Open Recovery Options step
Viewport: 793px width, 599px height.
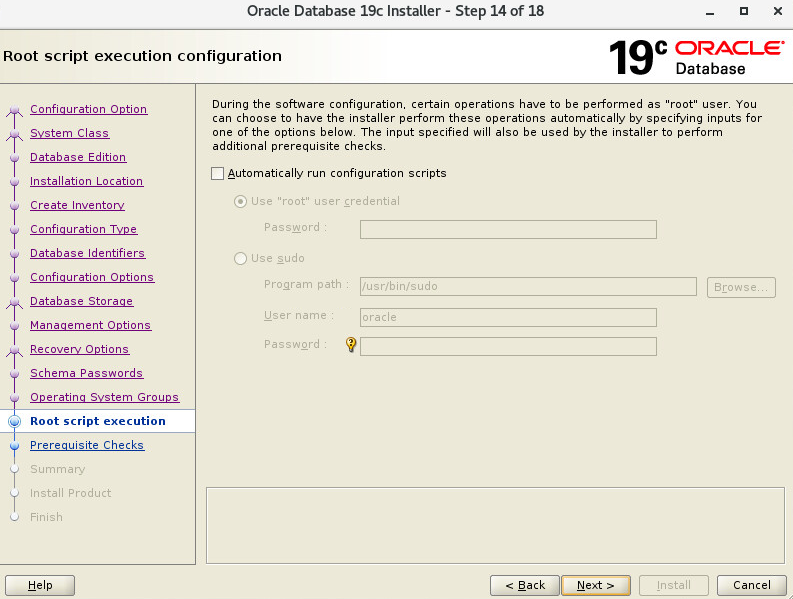point(79,349)
